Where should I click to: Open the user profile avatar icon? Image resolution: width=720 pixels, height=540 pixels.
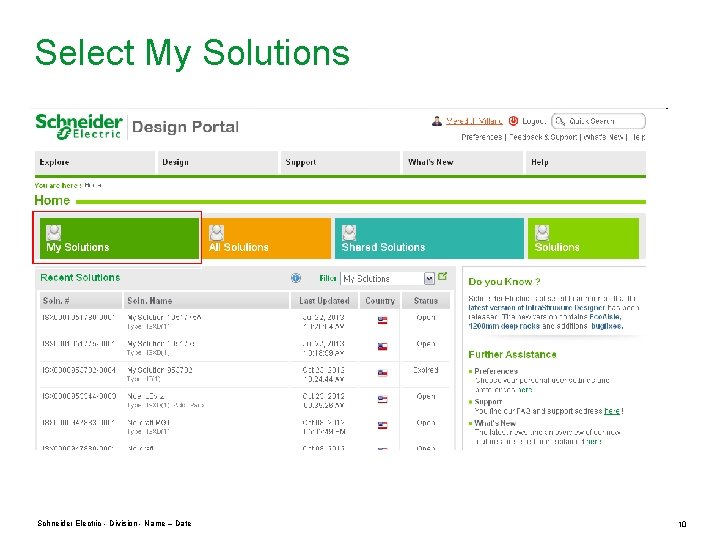click(437, 121)
